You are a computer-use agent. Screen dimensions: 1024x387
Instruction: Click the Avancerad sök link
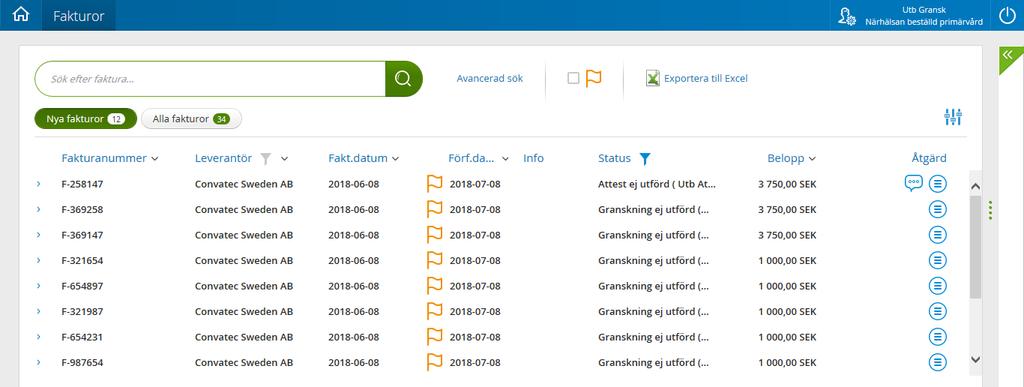(x=490, y=78)
